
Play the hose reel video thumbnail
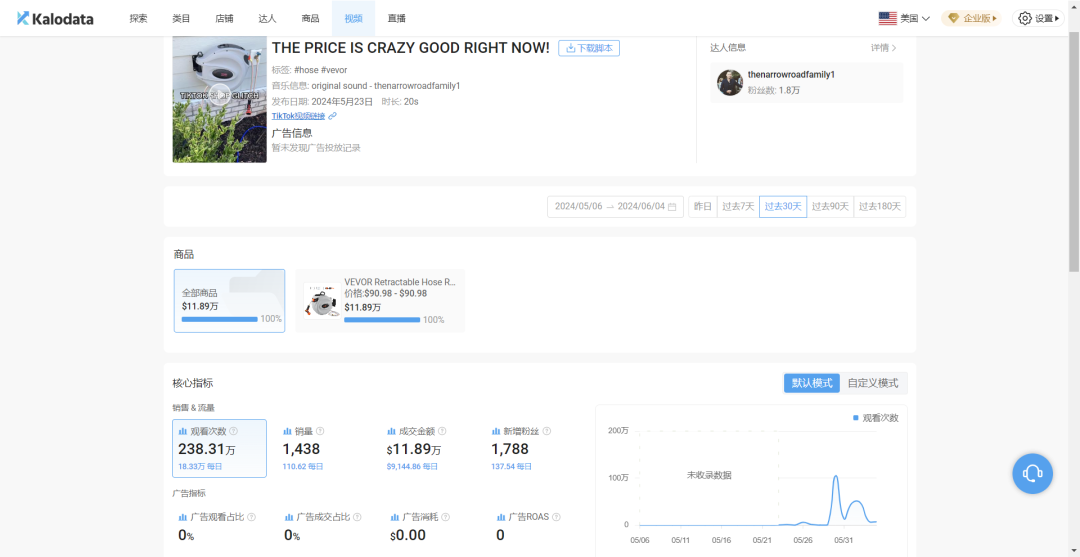point(219,95)
